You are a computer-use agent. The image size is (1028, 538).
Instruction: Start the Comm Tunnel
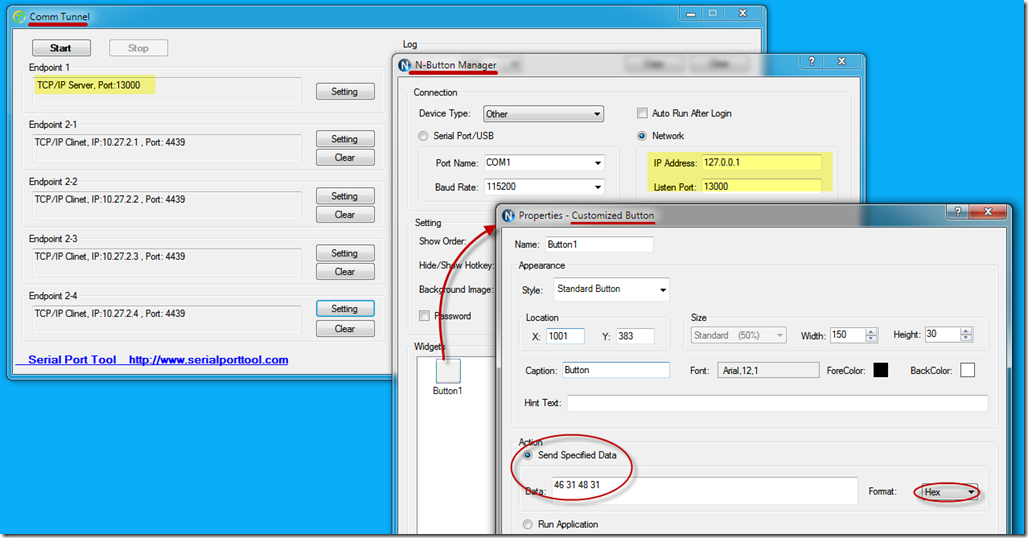pyautogui.click(x=61, y=48)
